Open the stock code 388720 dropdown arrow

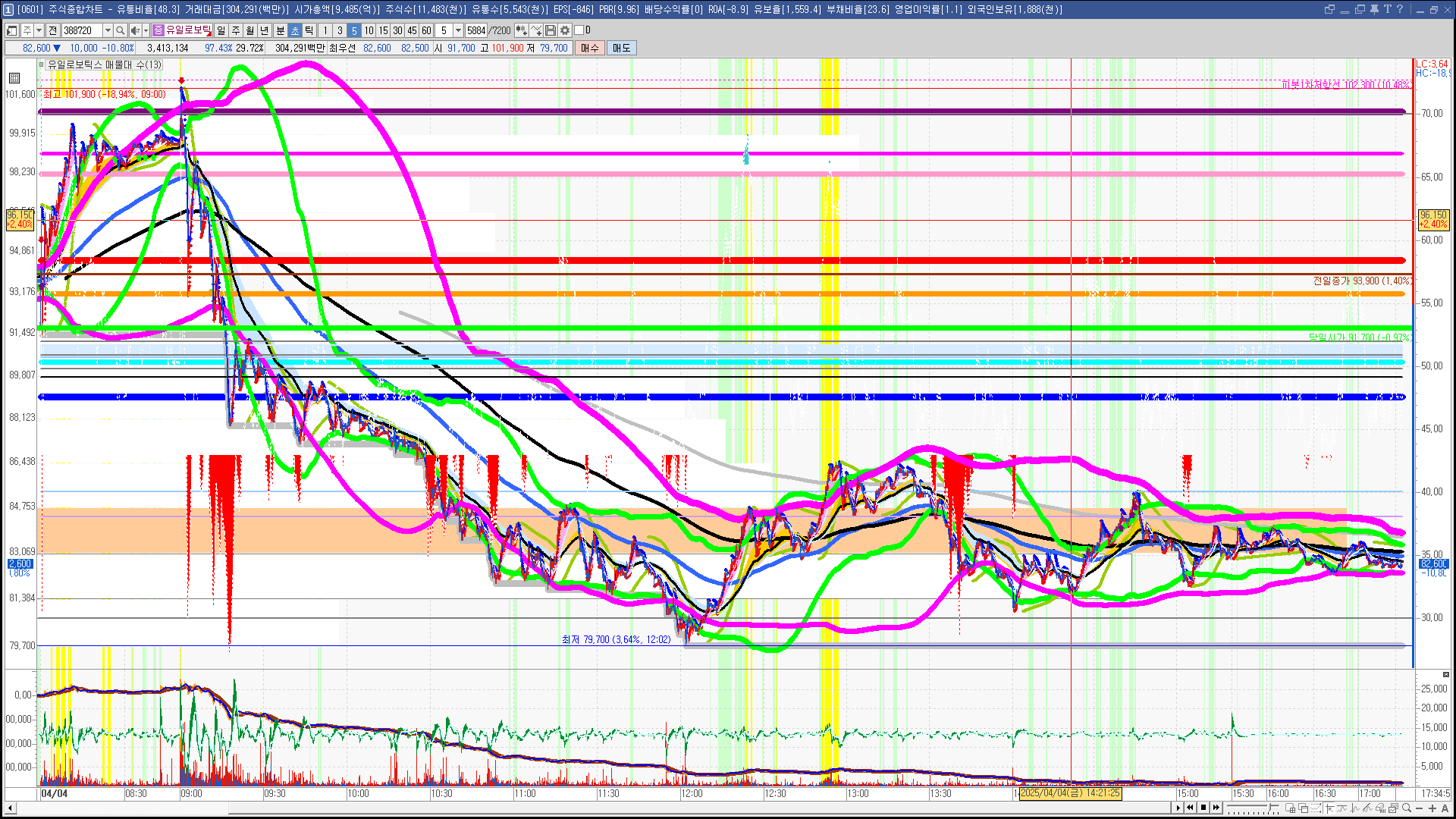click(x=108, y=30)
